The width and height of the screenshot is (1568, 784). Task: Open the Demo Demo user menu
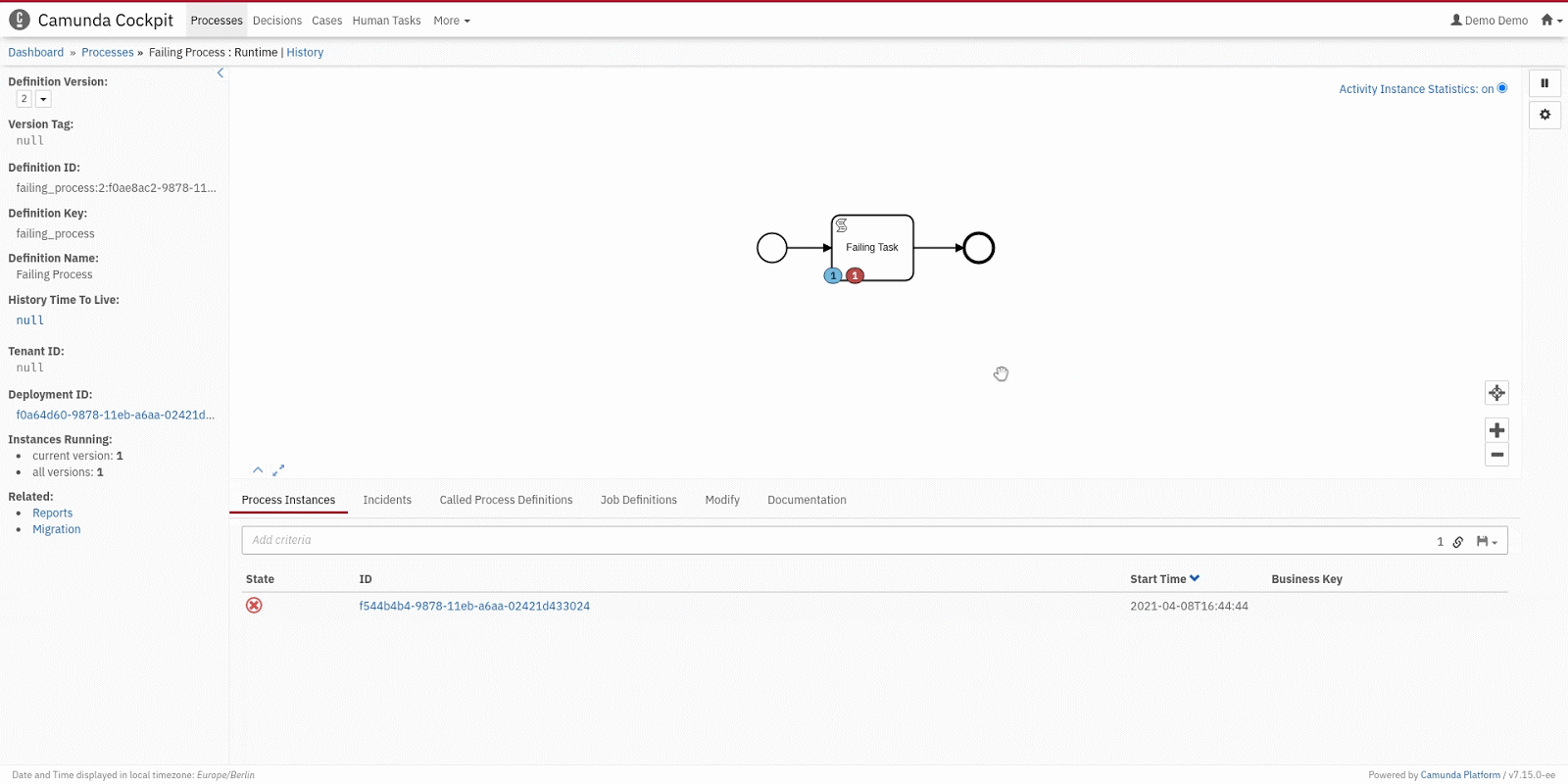(1489, 20)
